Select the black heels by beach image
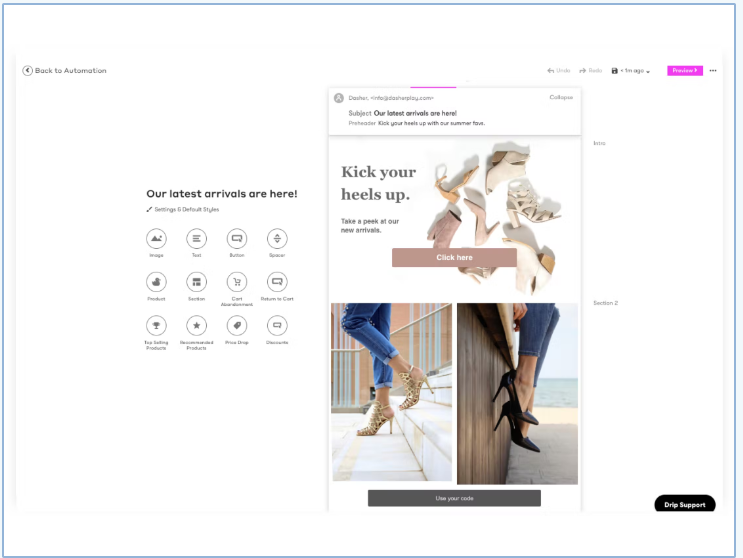 click(517, 394)
